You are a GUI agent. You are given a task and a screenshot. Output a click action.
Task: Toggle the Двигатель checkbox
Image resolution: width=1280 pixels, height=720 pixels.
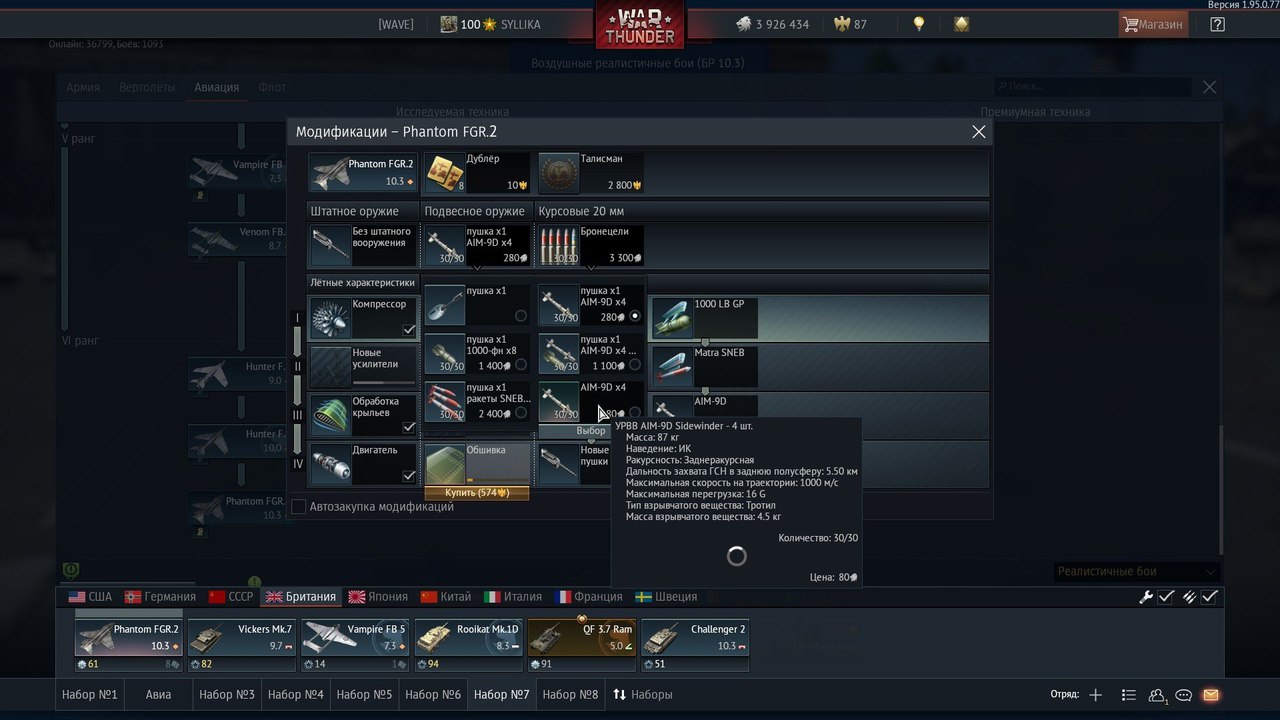click(x=409, y=476)
